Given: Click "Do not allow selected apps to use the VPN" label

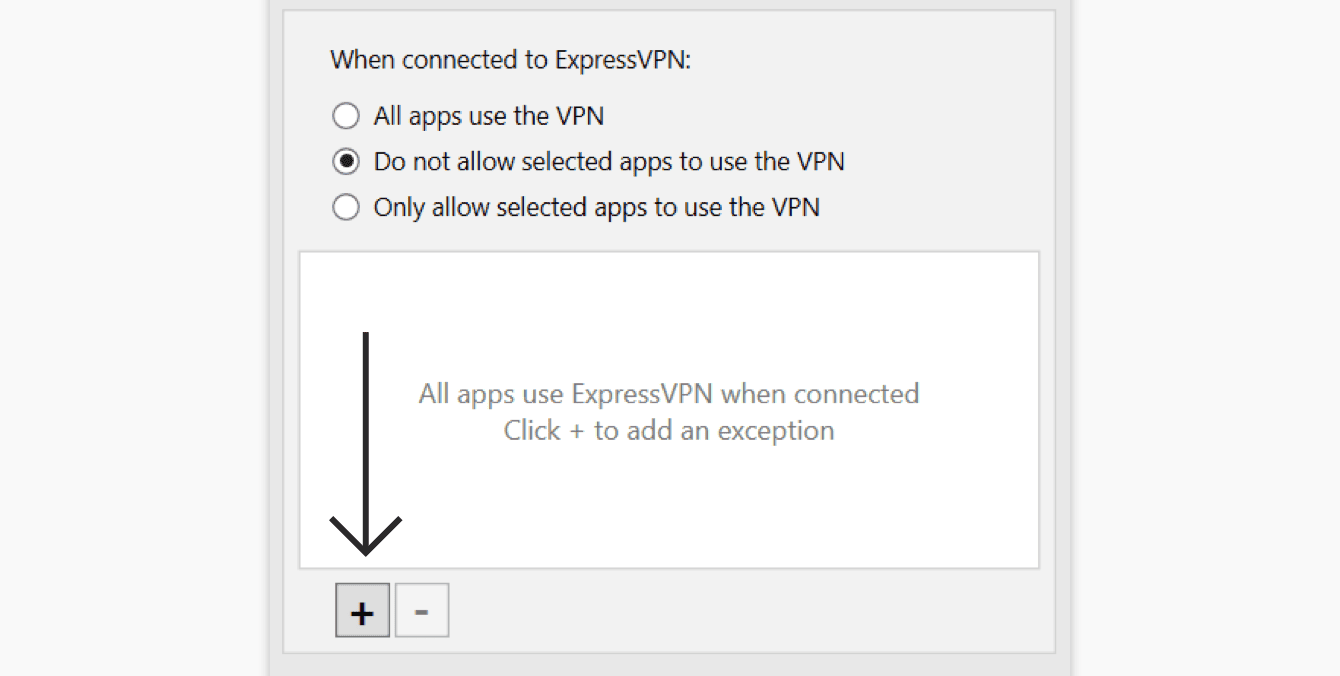Looking at the screenshot, I should 608,161.
